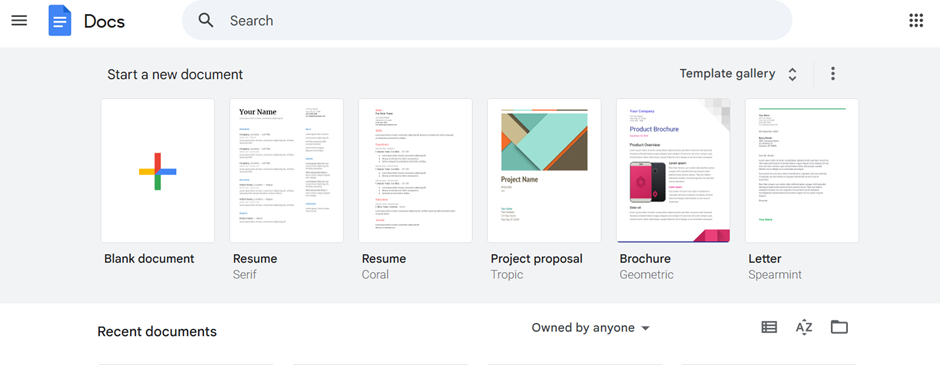Click the Recent documents heading

(157, 331)
